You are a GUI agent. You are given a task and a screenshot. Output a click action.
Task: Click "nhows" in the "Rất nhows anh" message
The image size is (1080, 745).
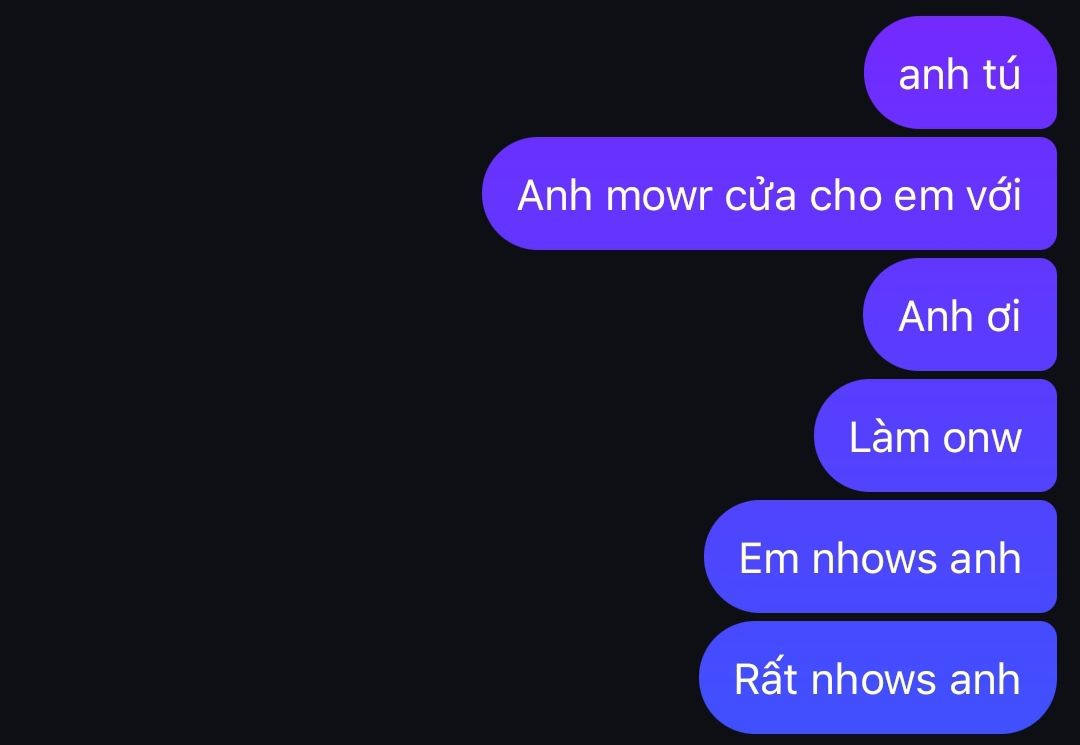click(874, 679)
